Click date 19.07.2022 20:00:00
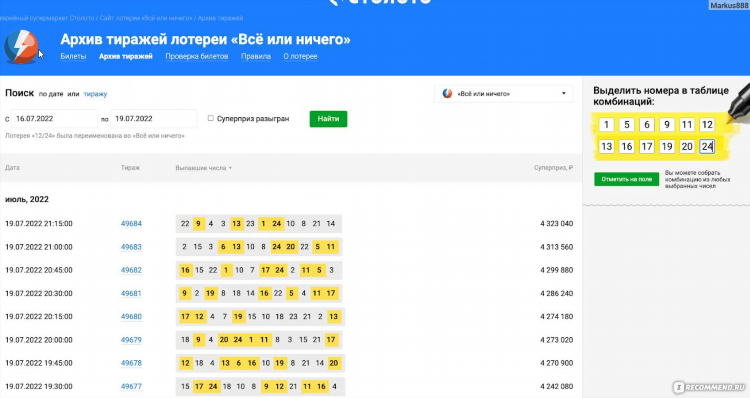 39,340
